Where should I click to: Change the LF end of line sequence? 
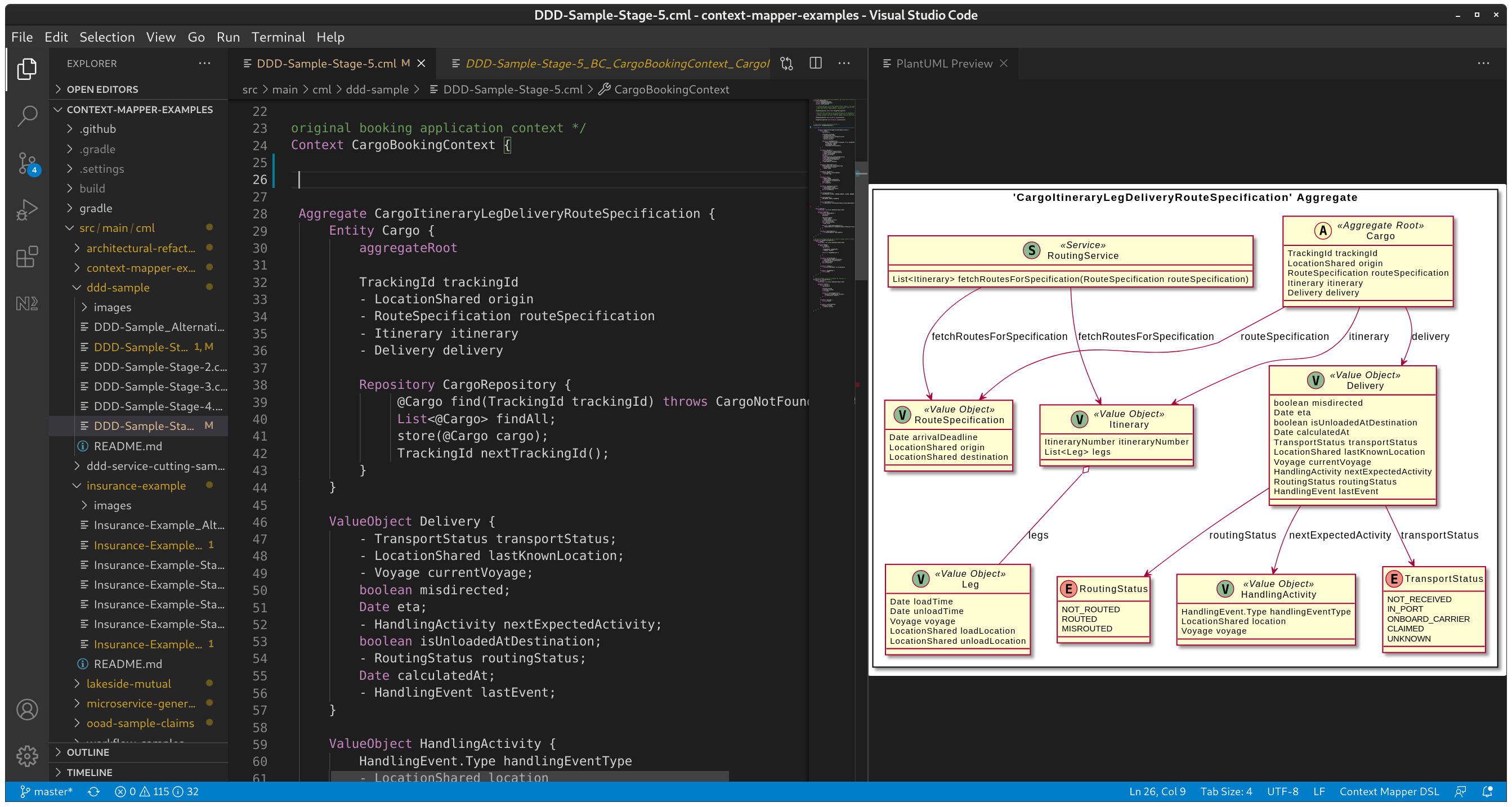click(x=1319, y=791)
